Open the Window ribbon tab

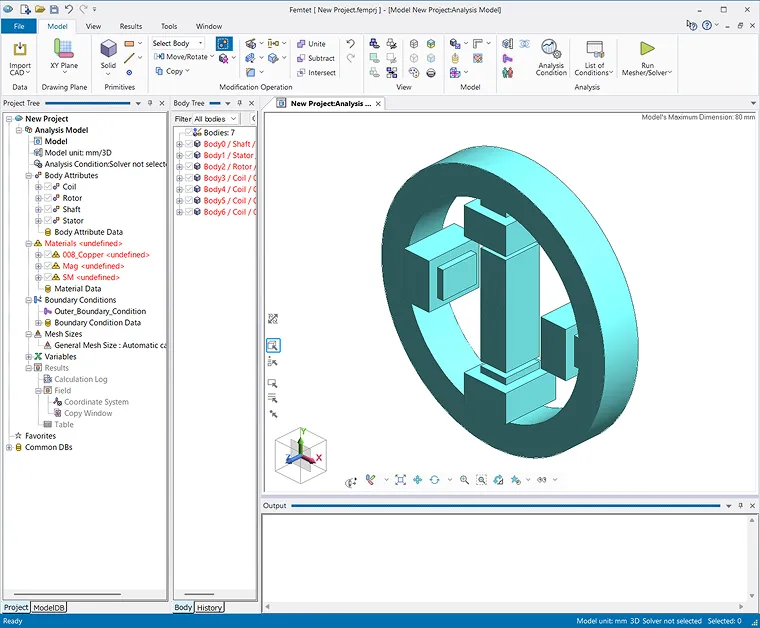click(x=209, y=26)
